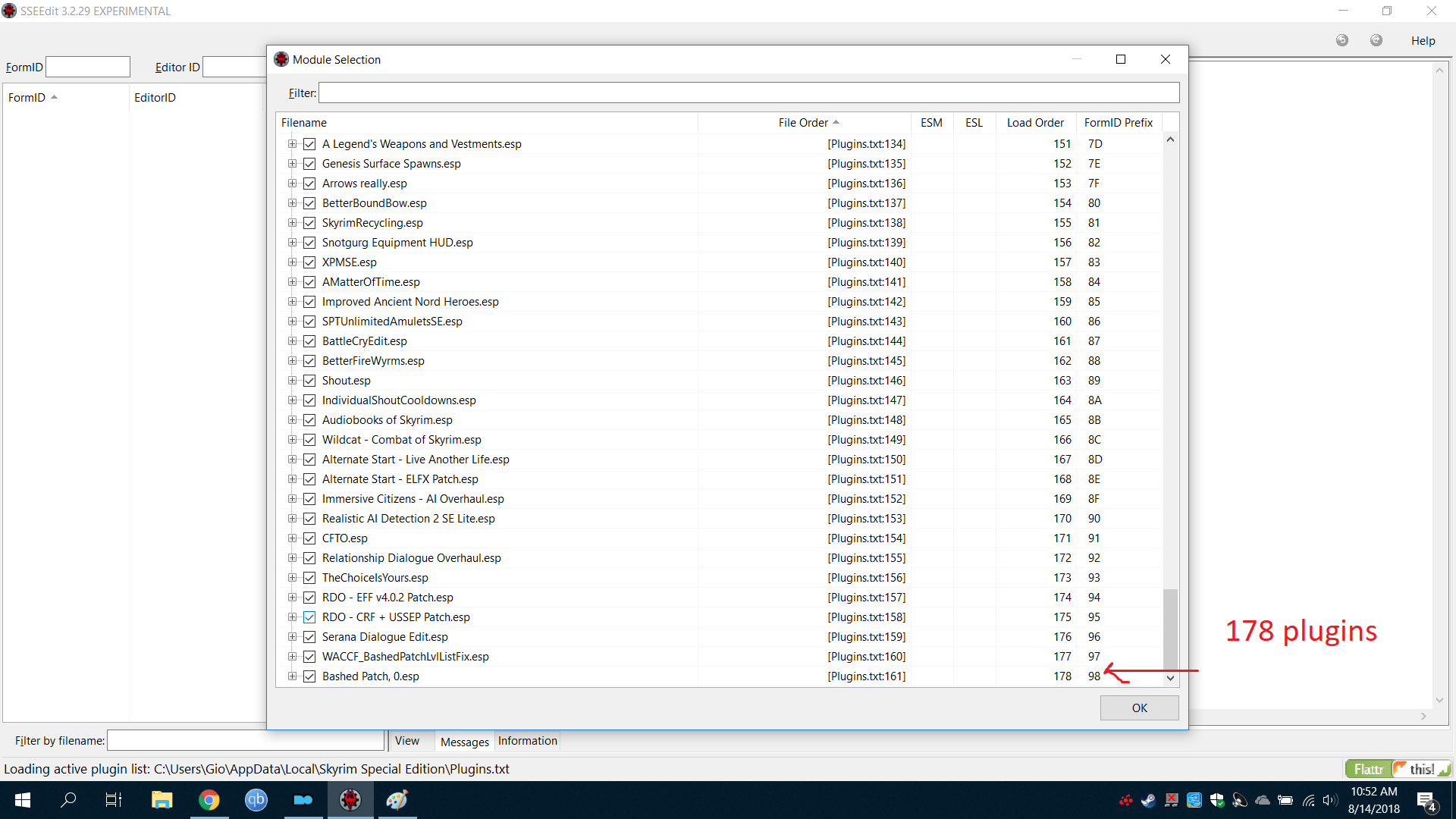Click the Help button

coord(1423,41)
